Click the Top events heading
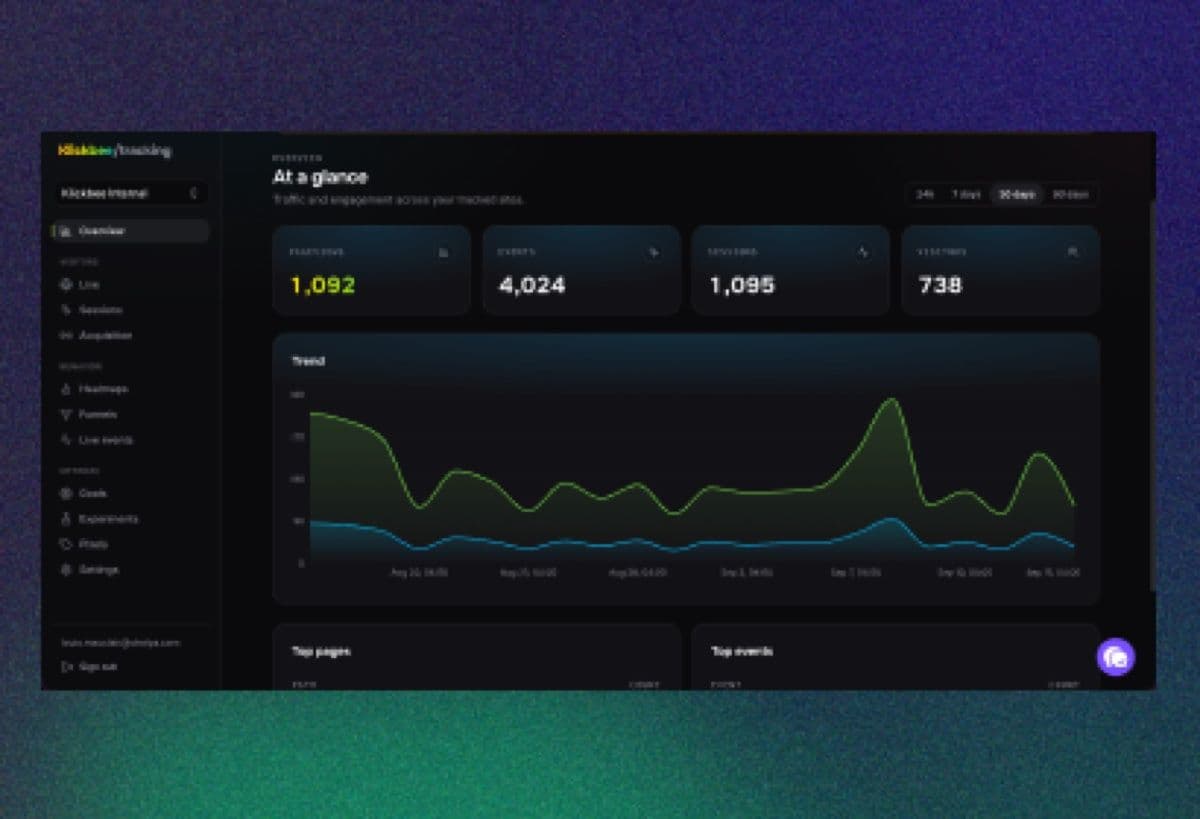1200x819 pixels. coord(742,651)
